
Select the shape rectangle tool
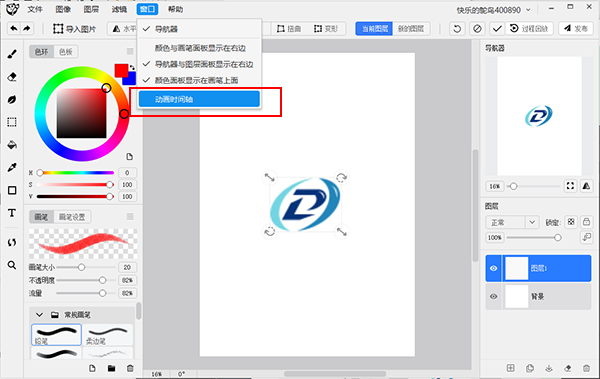coord(12,190)
